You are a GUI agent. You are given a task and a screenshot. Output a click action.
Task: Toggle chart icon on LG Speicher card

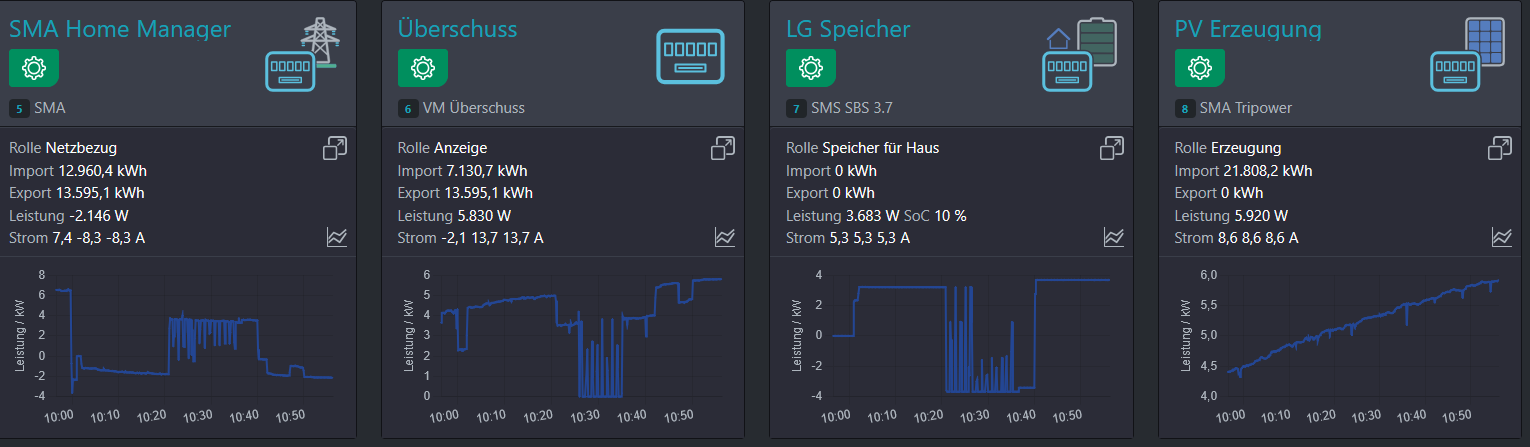pyautogui.click(x=1113, y=237)
